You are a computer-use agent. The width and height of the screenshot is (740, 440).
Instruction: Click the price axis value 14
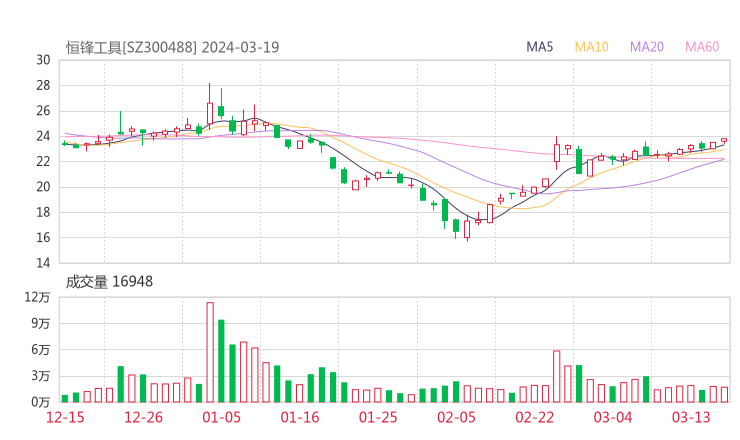[x=43, y=263]
